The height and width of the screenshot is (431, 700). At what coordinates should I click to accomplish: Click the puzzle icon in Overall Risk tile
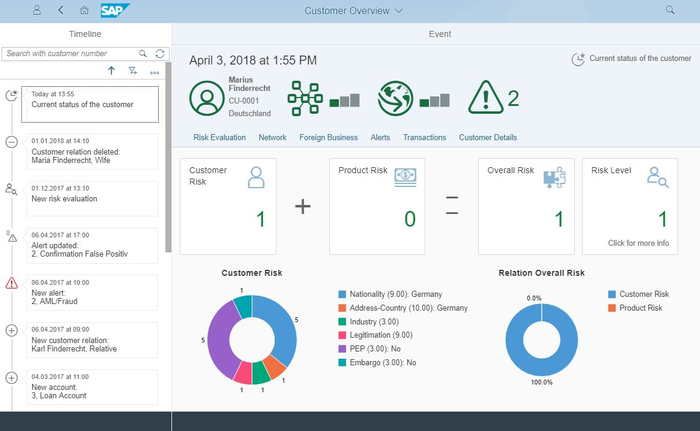coord(554,177)
